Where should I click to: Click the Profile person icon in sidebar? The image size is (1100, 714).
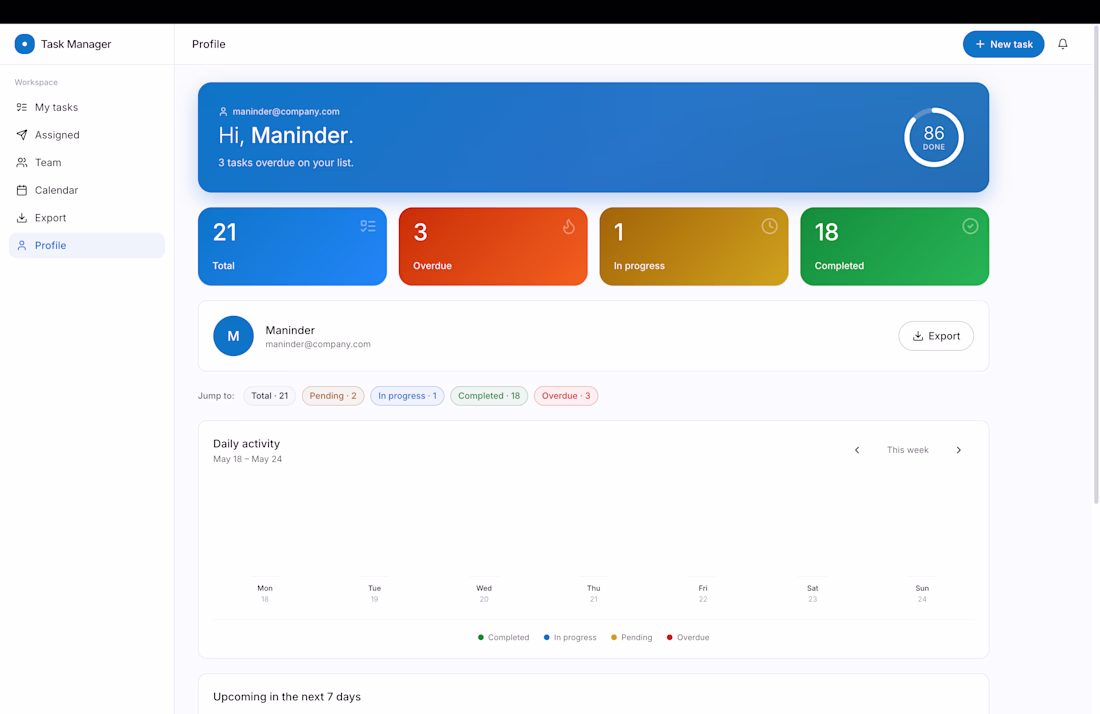pos(22,245)
